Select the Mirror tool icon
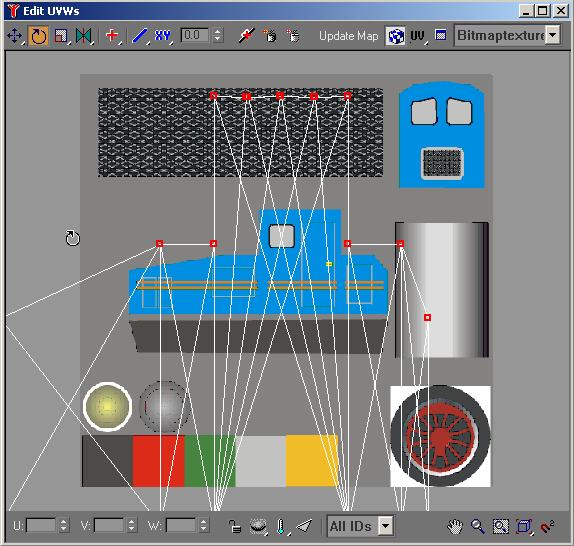This screenshot has width=574, height=546. 84,36
